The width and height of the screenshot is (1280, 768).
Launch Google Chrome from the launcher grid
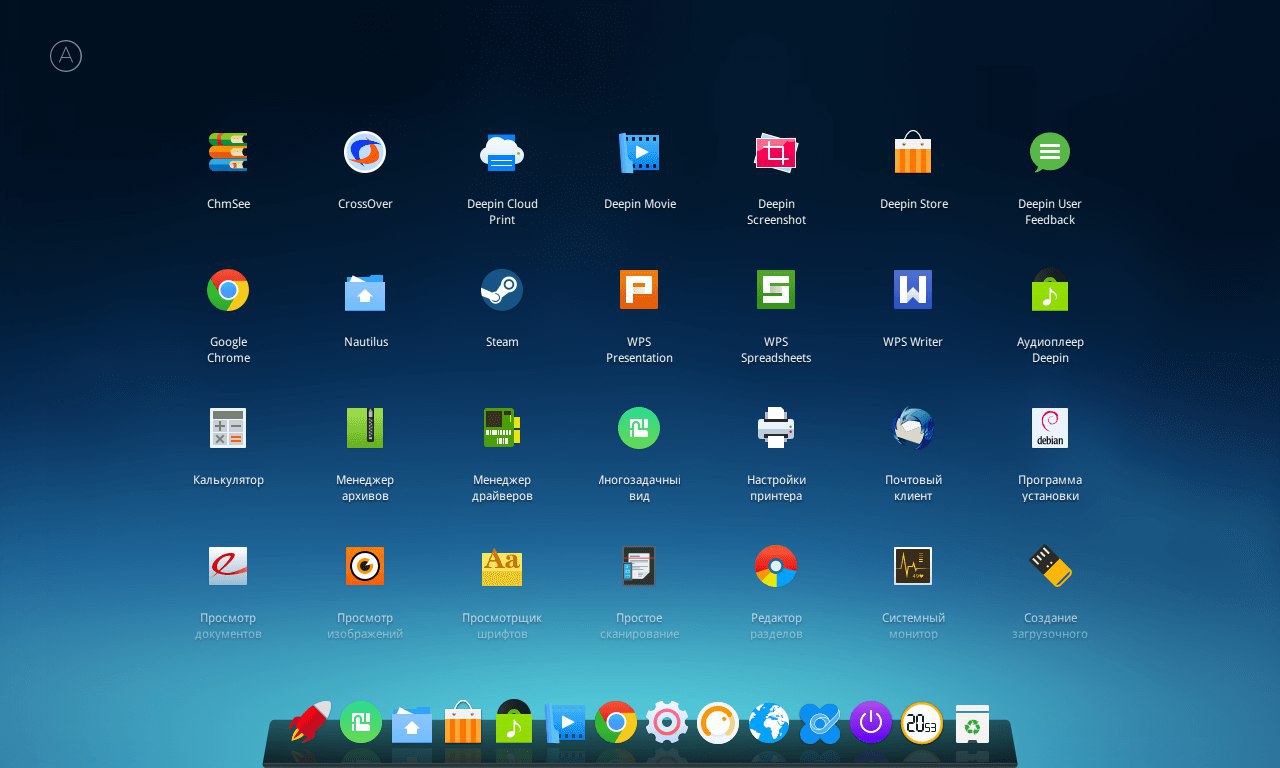coord(228,290)
